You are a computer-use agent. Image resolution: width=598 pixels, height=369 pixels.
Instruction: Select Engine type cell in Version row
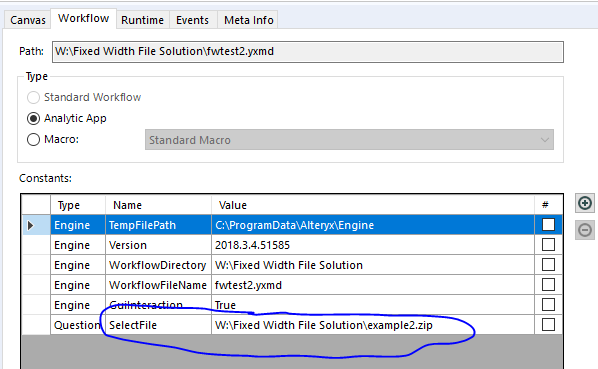click(78, 245)
